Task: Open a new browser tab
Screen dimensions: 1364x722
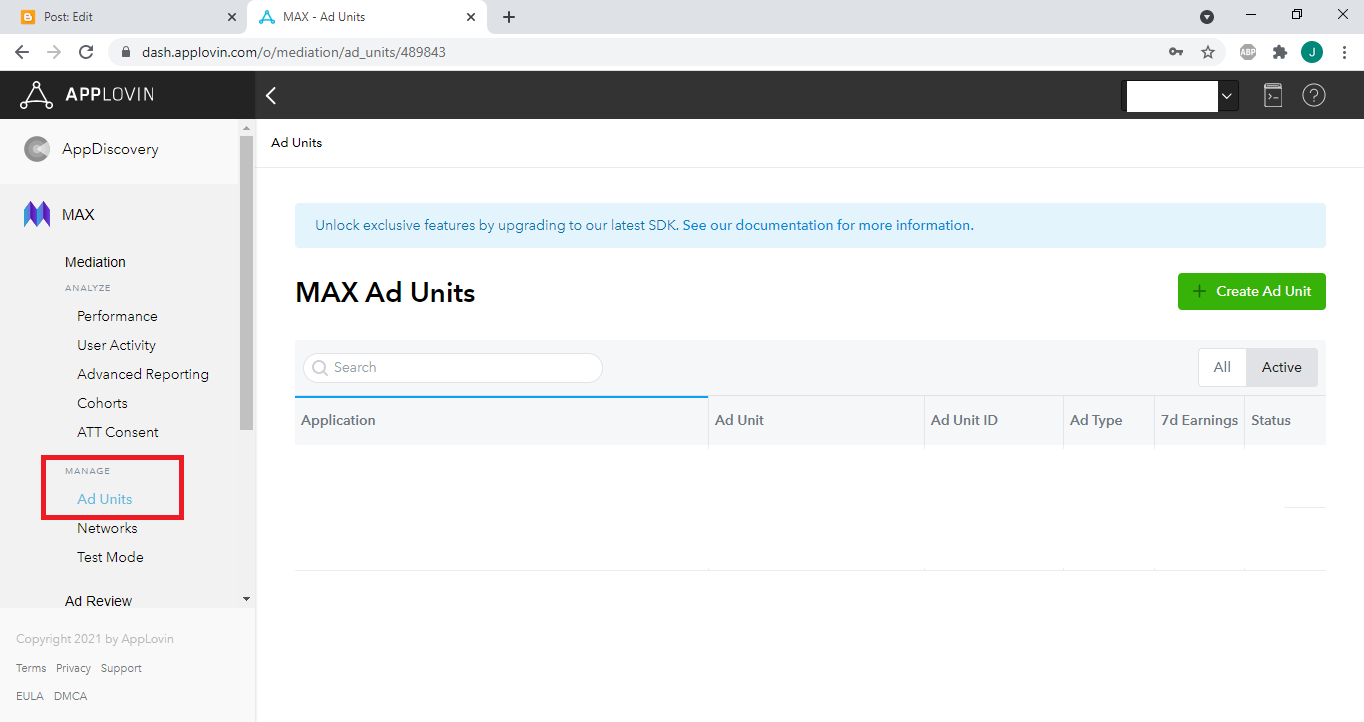Action: click(509, 17)
